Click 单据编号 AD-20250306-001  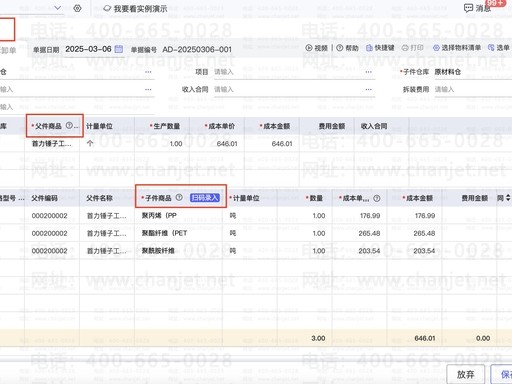click(x=197, y=50)
